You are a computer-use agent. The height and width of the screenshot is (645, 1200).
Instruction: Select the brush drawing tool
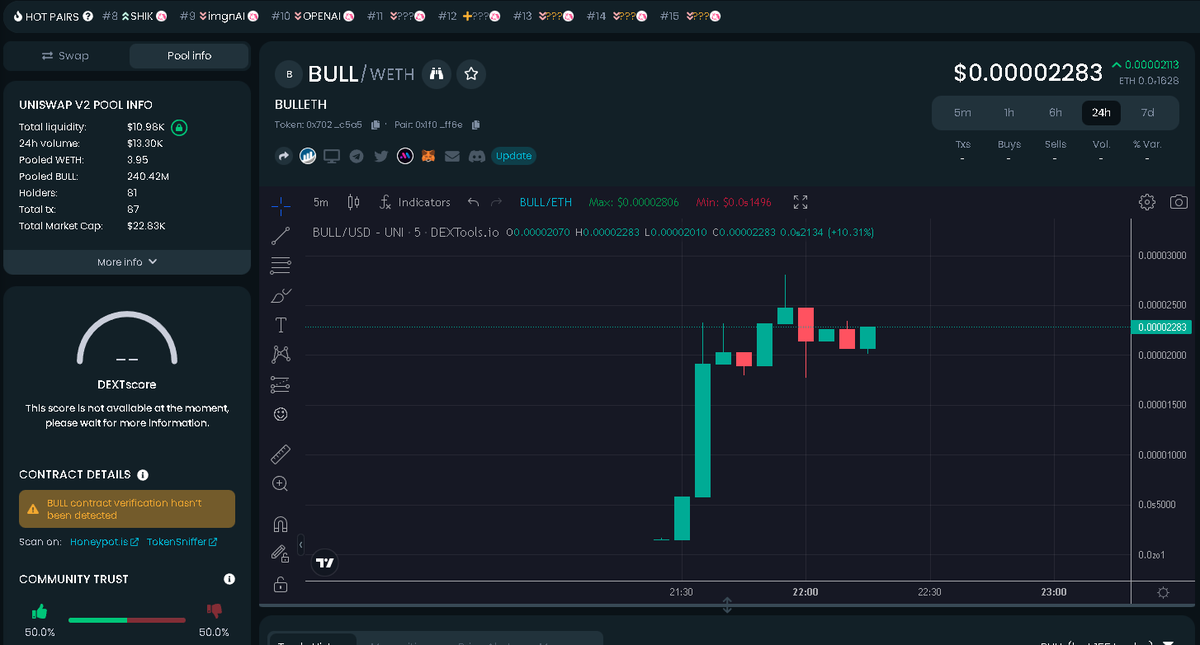click(x=281, y=296)
